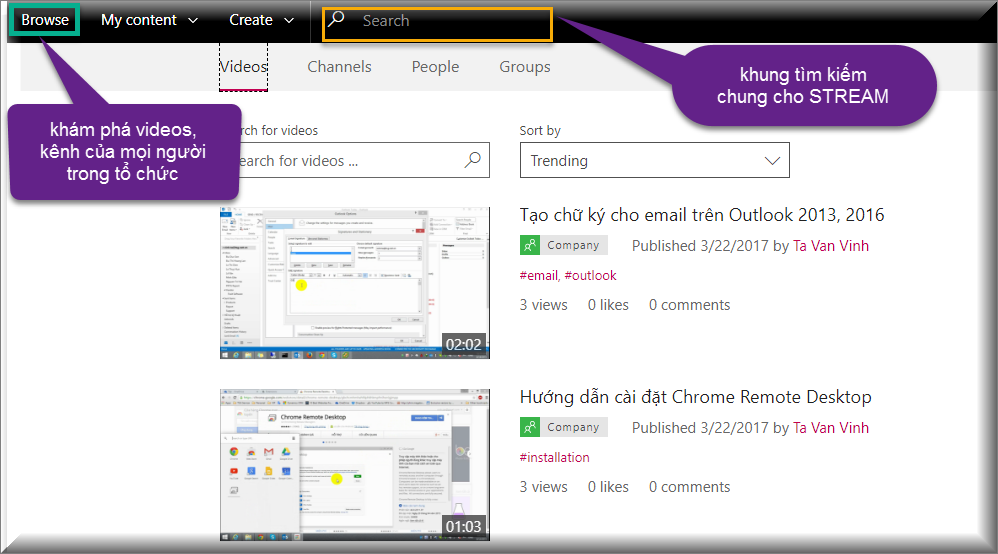Click green Company icon on Chrome Remote Desktop video
This screenshot has height=554, width=998.
pyautogui.click(x=530, y=427)
